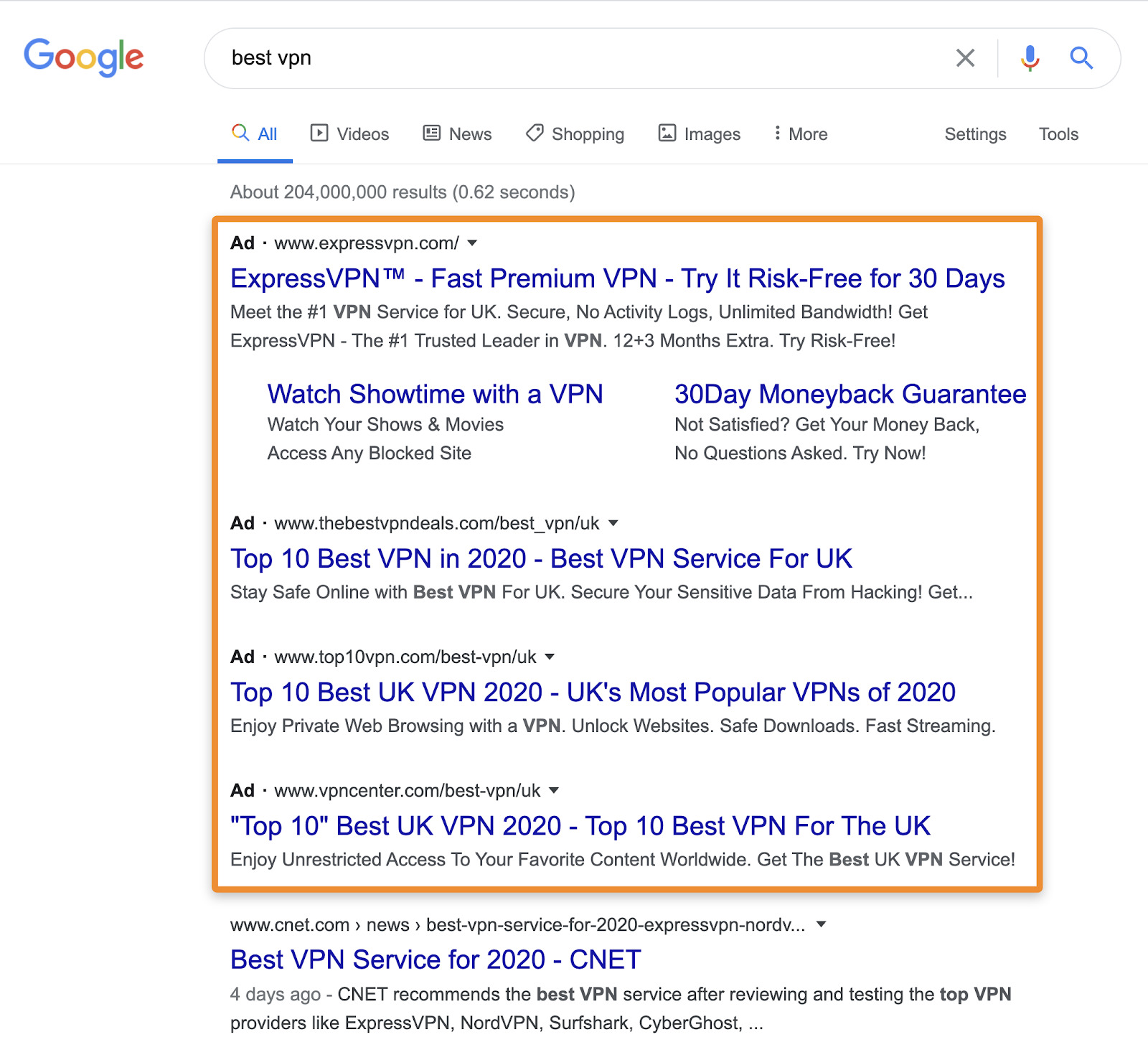Expand the ad info arrow for top10vpn.com
Viewport: 1148px width, 1060px height.
coord(549,657)
